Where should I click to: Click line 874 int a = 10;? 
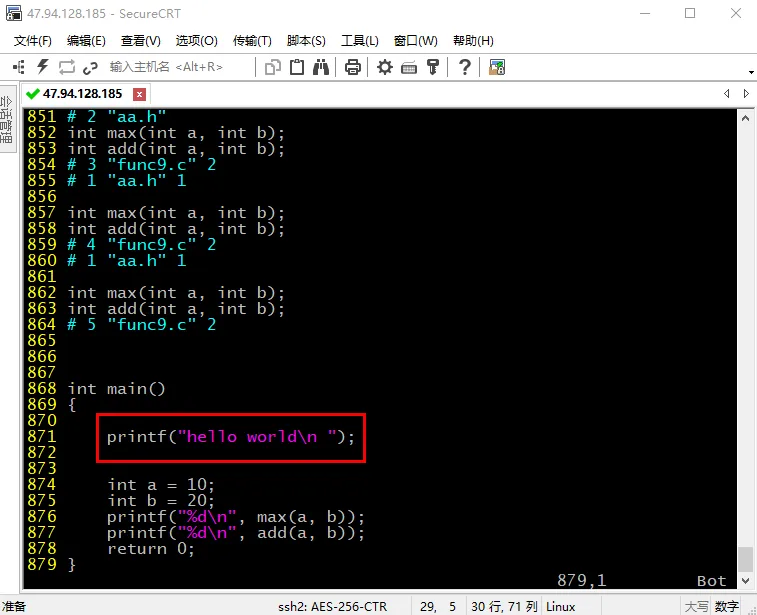161,484
